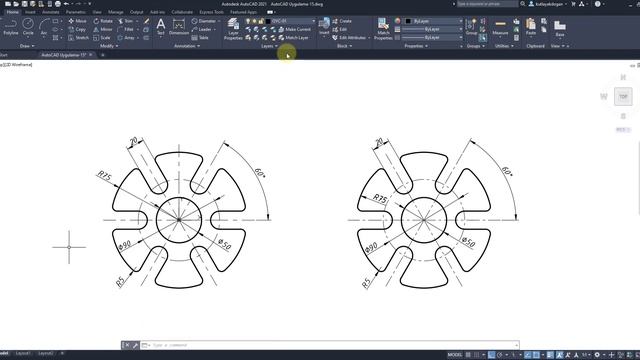This screenshot has width=640, height=360.
Task: Open the Manage ribbon tab
Action: tap(116, 12)
